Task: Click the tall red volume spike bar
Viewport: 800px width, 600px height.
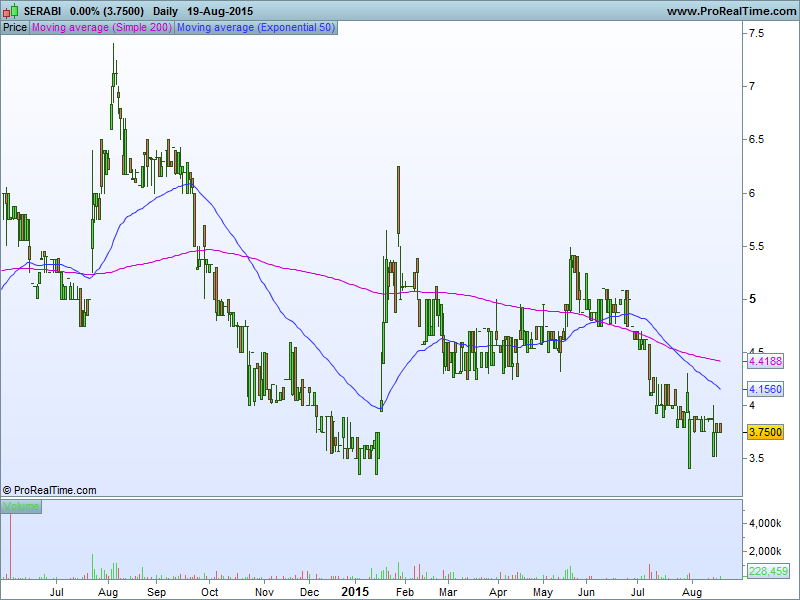Action: coord(10,546)
